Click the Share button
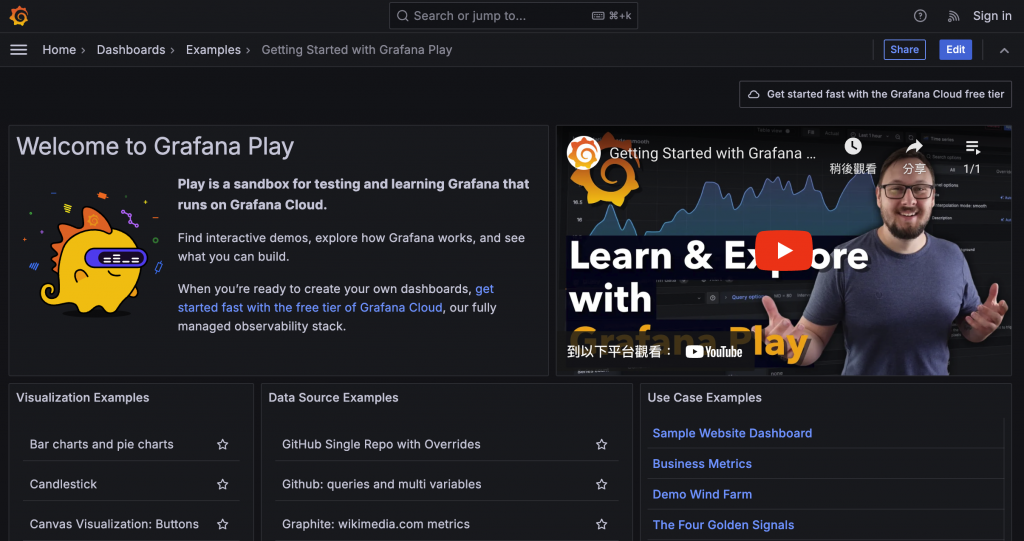This screenshot has height=541, width=1024. pos(904,50)
